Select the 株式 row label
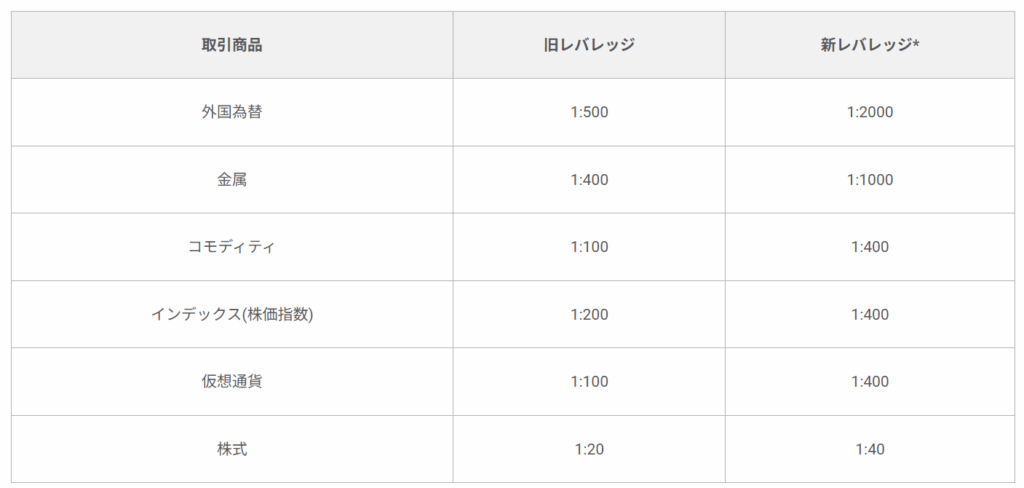 pos(231,449)
